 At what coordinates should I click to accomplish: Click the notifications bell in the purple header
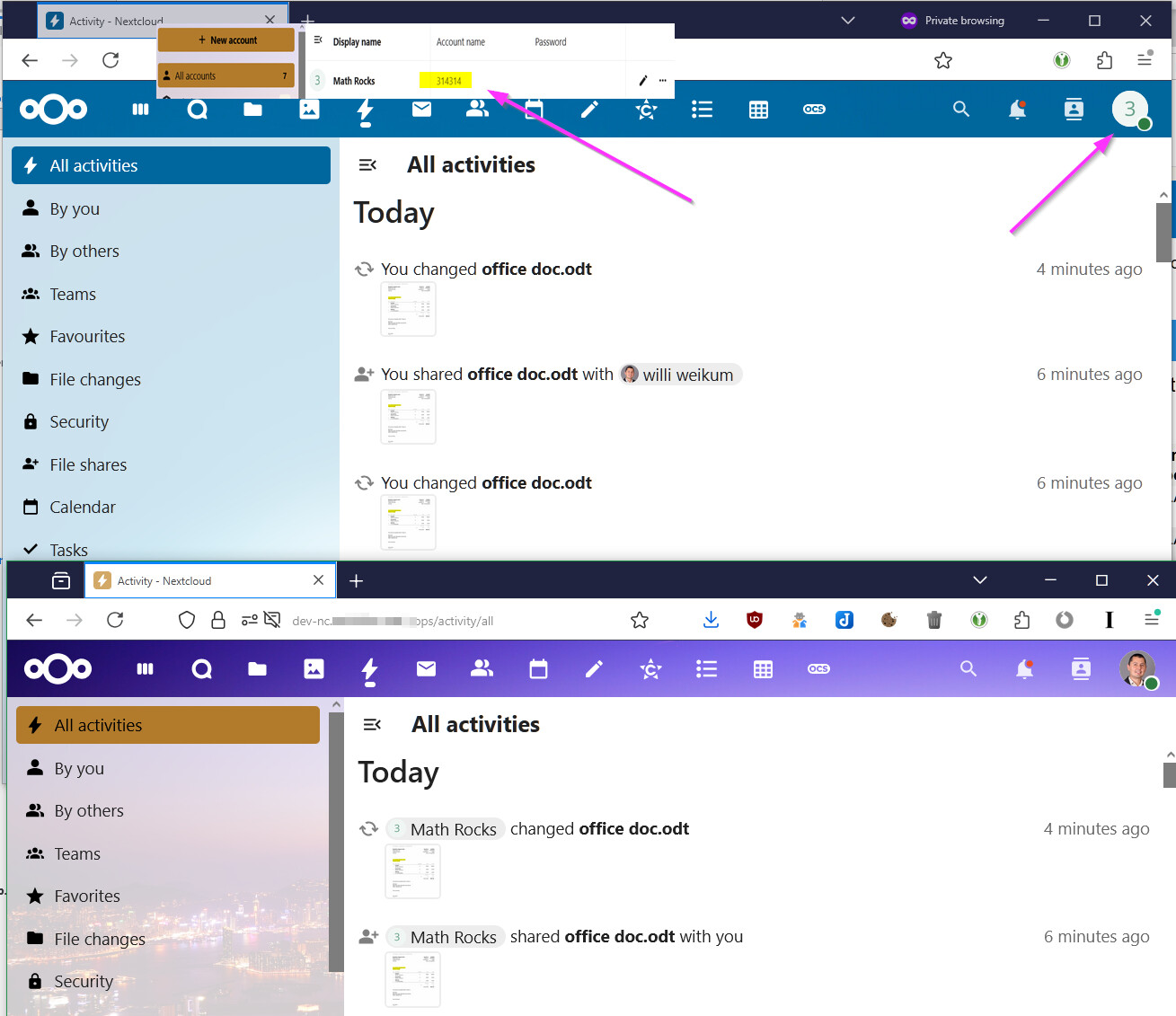(x=1024, y=668)
